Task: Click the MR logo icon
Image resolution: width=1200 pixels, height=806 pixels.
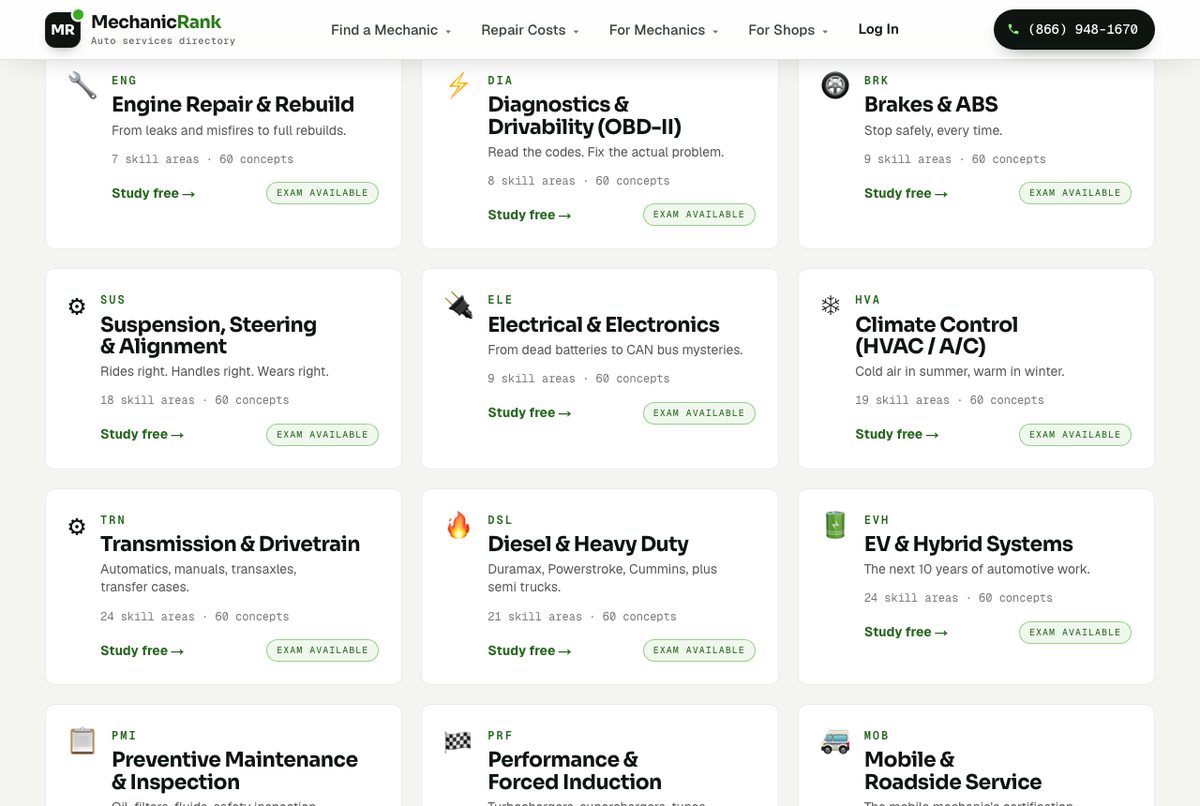Action: (63, 30)
